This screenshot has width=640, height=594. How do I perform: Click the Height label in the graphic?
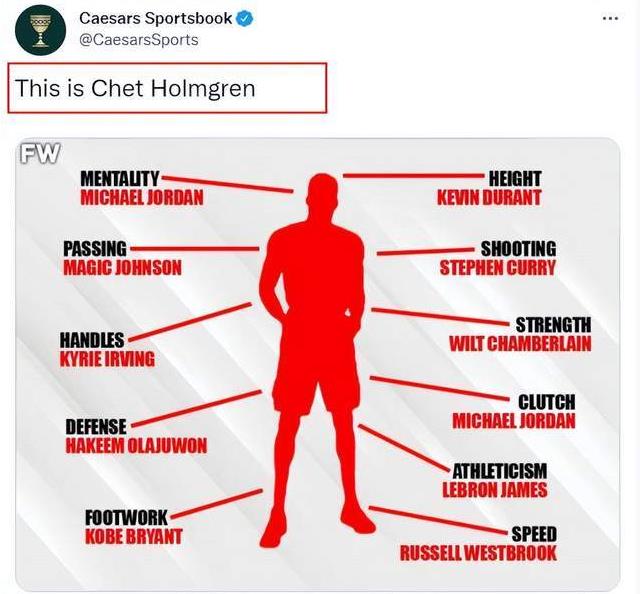pos(514,178)
